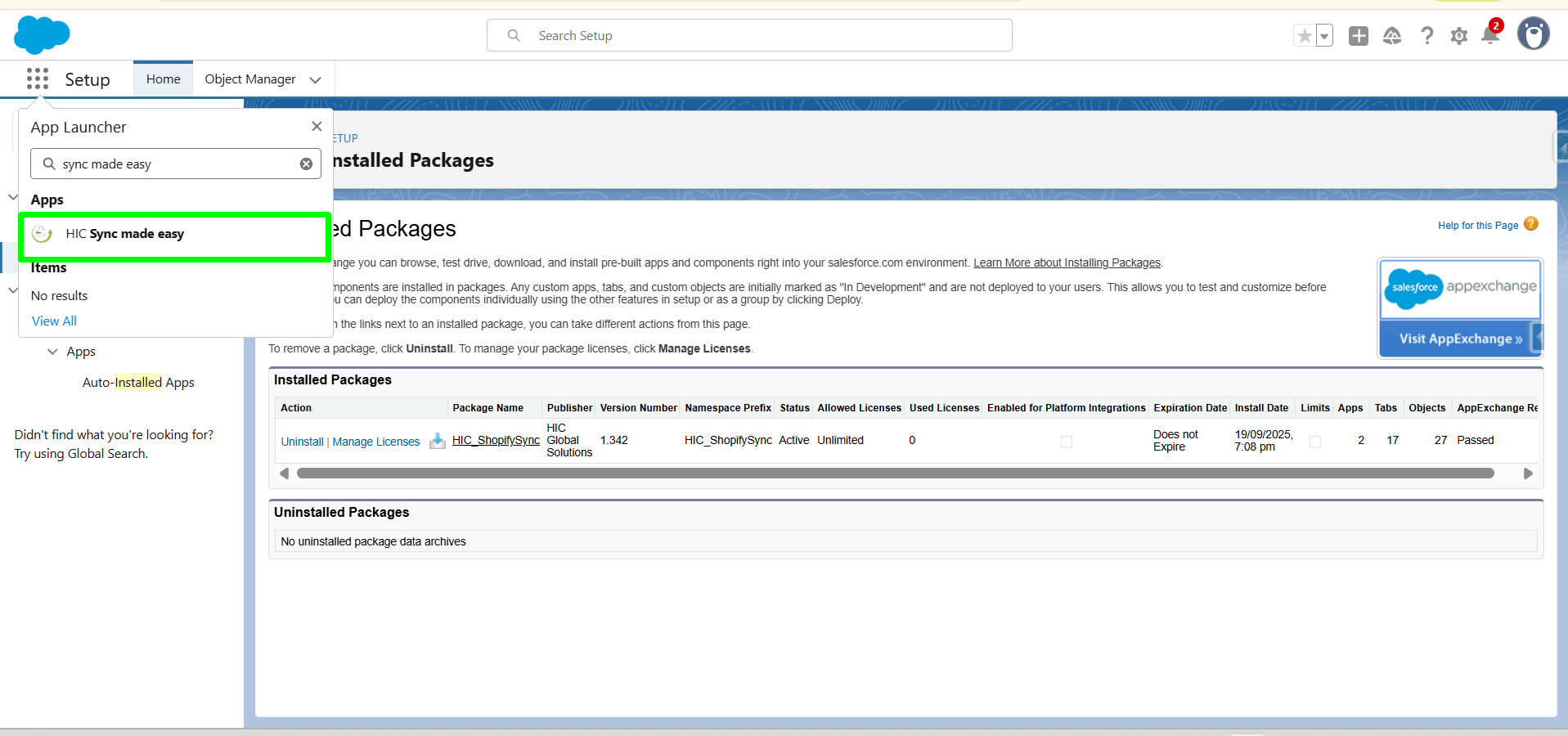Open the favorites list dropdown arrow

click(1324, 36)
